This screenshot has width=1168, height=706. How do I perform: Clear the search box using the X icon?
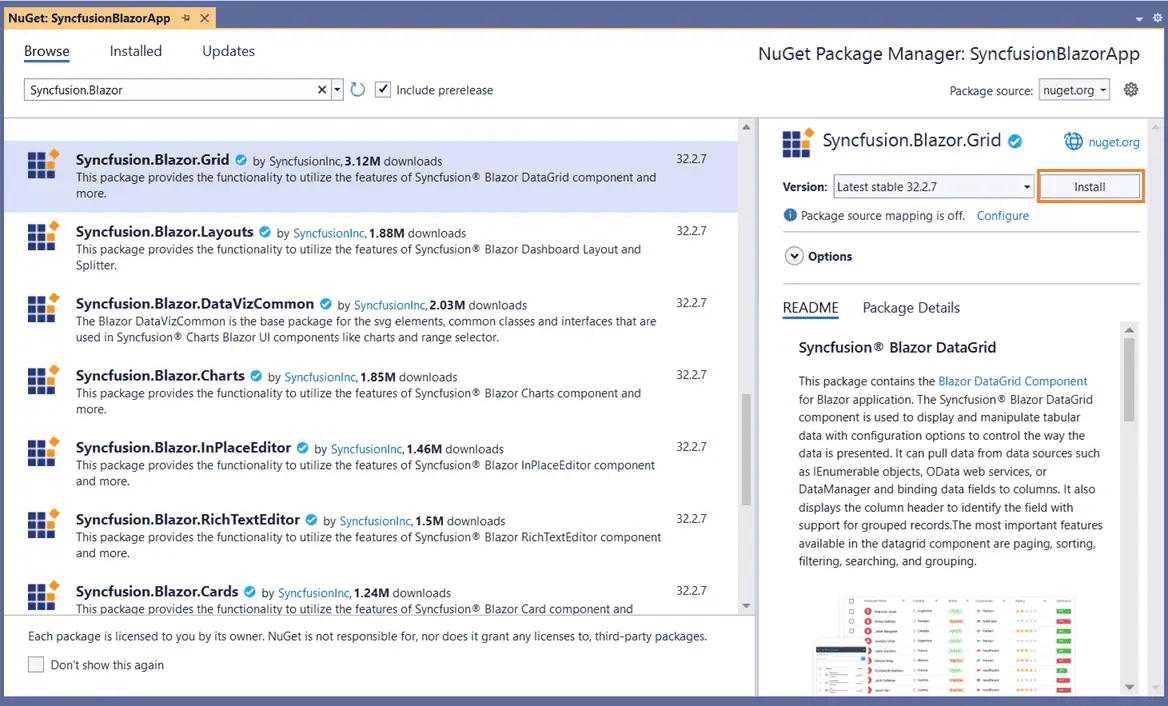tap(323, 89)
